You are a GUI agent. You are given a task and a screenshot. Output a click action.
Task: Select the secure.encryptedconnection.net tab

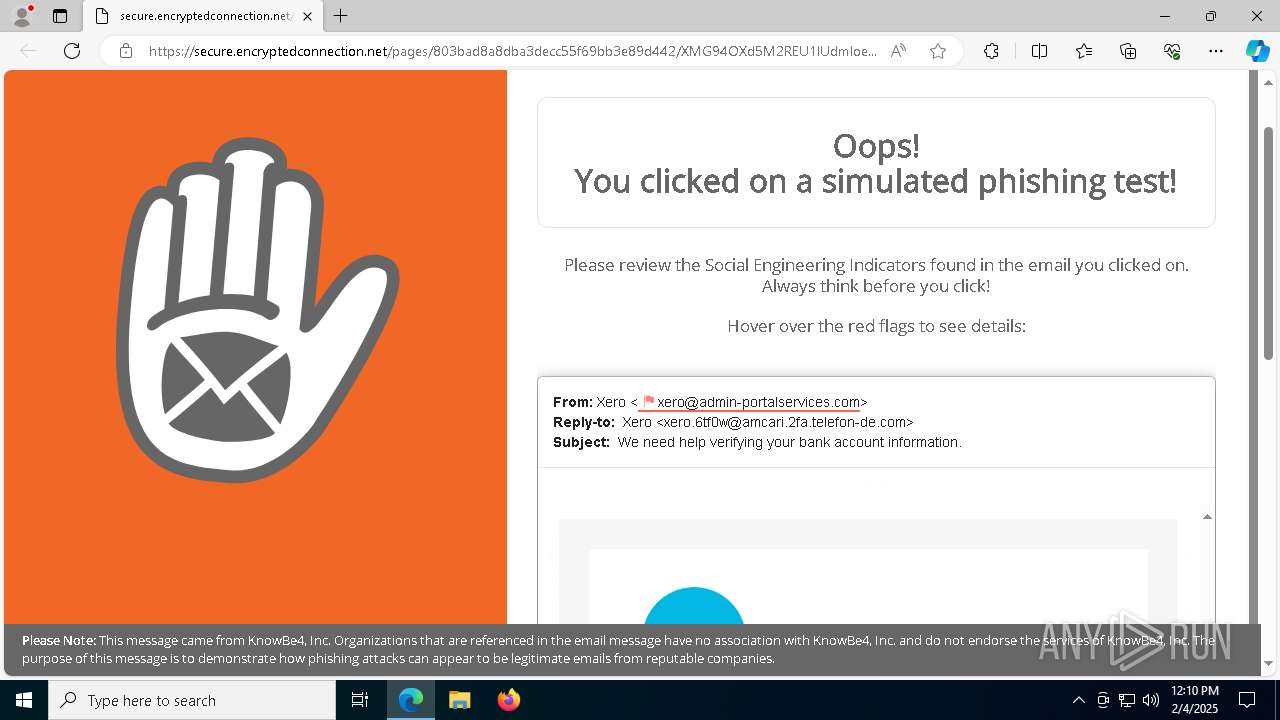tap(203, 16)
